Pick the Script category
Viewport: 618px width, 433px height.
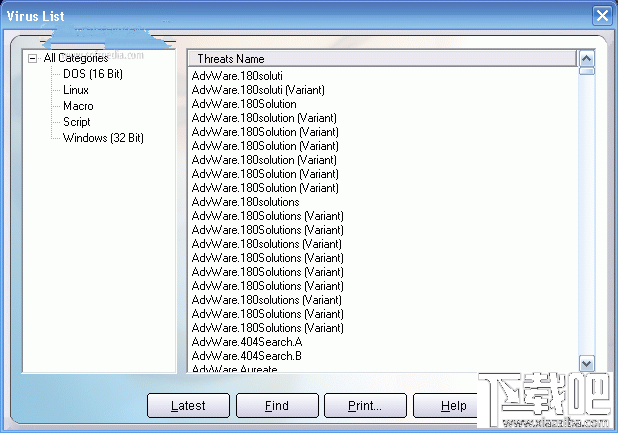point(76,122)
